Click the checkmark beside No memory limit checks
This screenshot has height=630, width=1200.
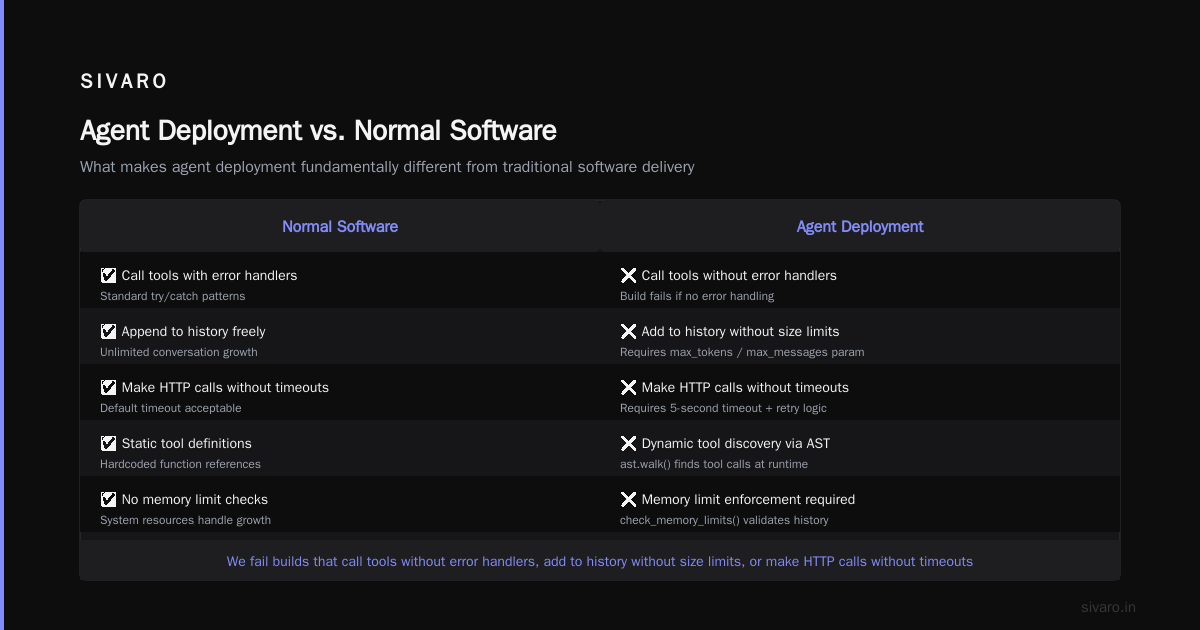(x=108, y=499)
